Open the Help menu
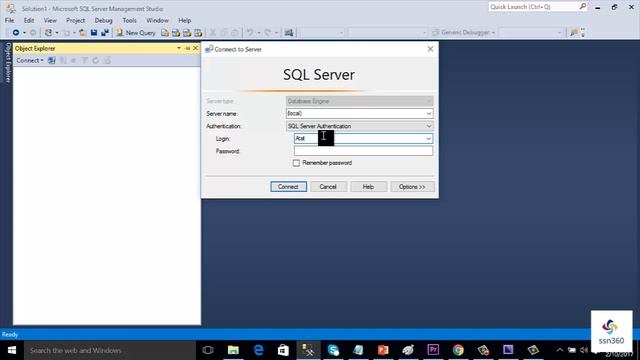Viewport: 640px width, 360px height. point(184,20)
